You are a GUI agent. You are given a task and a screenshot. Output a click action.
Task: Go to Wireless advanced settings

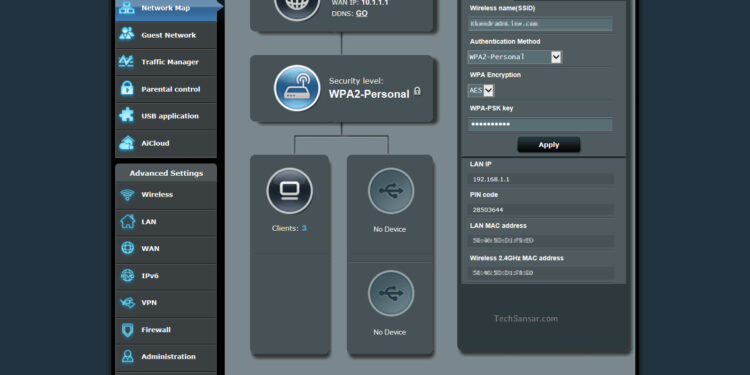click(x=166, y=195)
